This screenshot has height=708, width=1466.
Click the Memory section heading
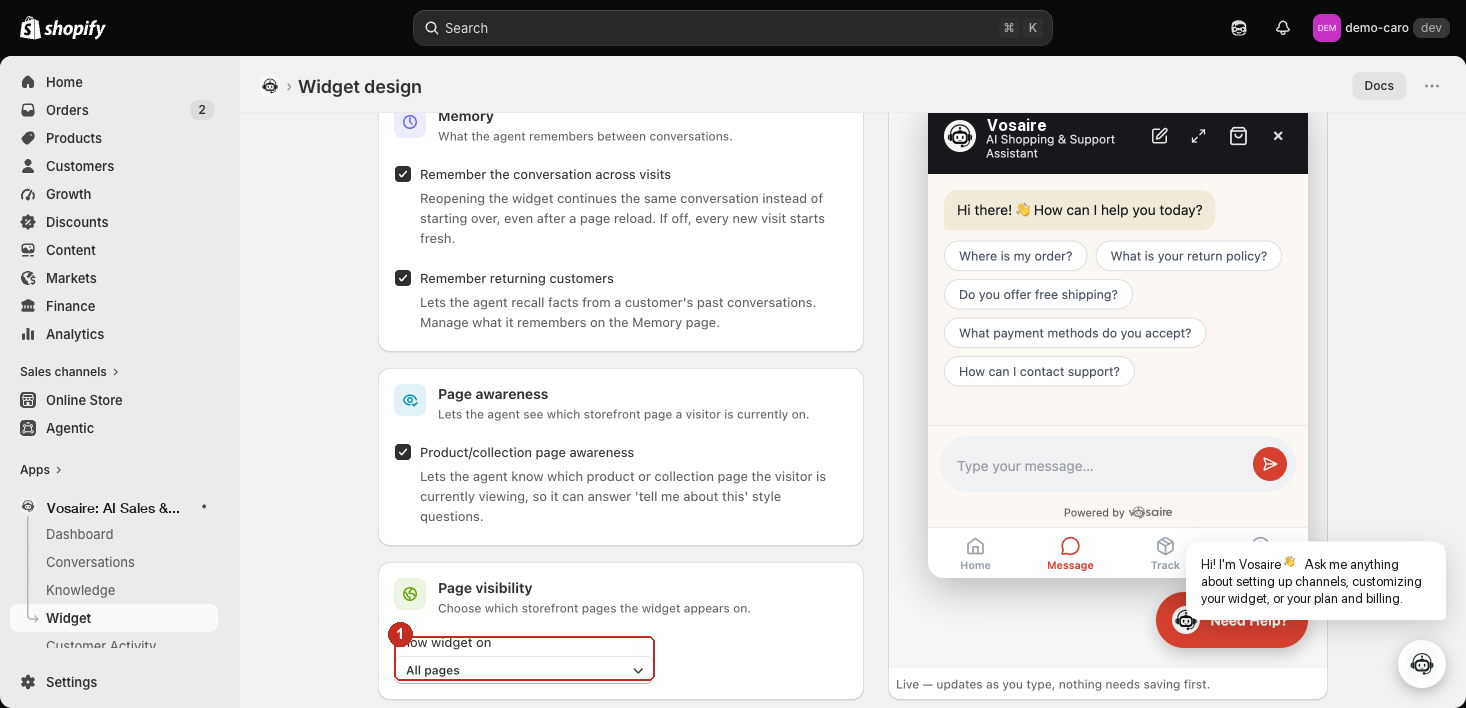pos(466,117)
